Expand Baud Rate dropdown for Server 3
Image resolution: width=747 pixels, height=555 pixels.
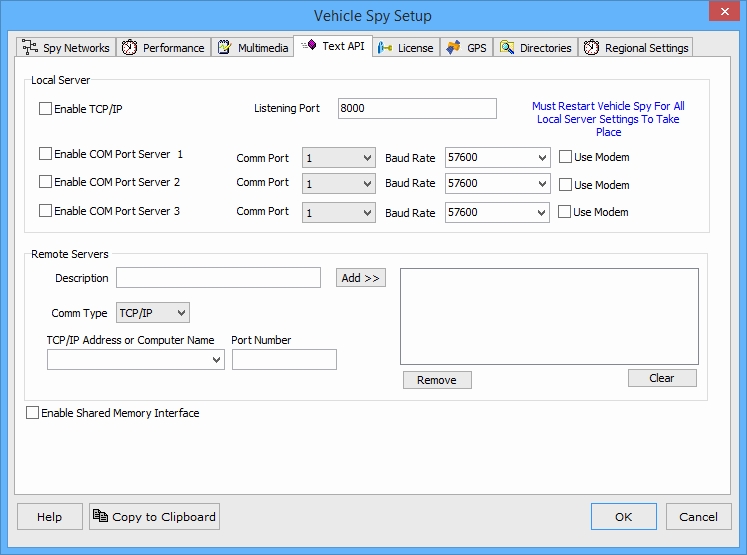(542, 212)
